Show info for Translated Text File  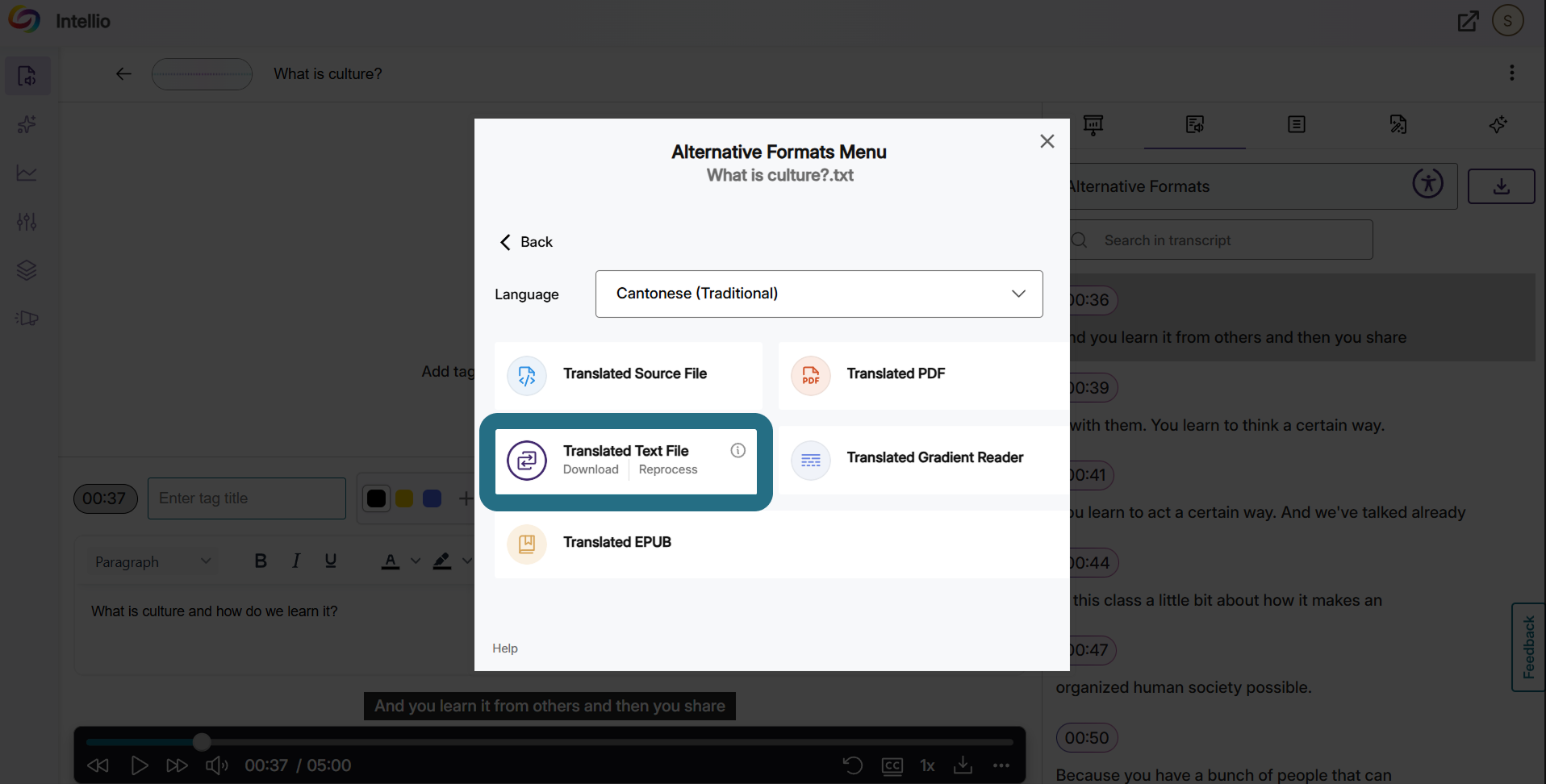pos(737,451)
